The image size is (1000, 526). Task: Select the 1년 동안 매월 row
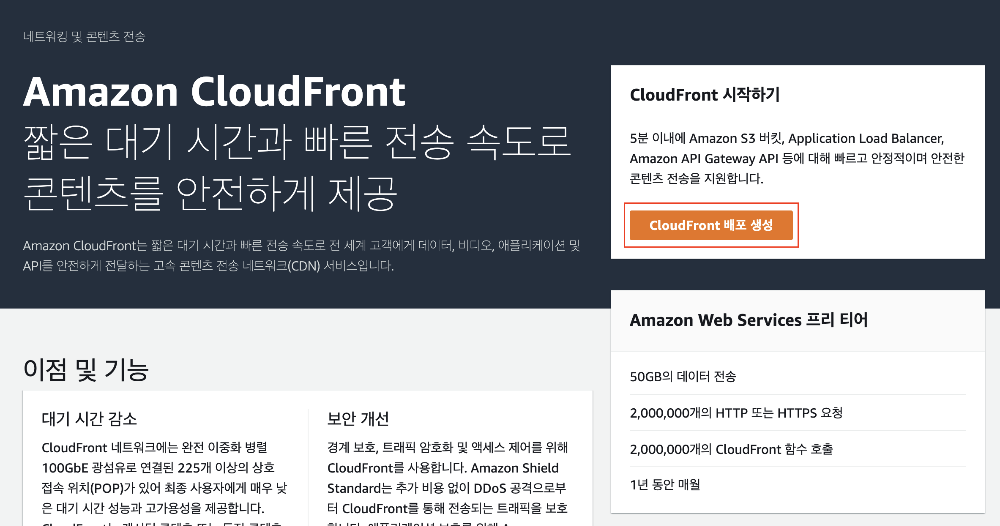click(x=798, y=485)
